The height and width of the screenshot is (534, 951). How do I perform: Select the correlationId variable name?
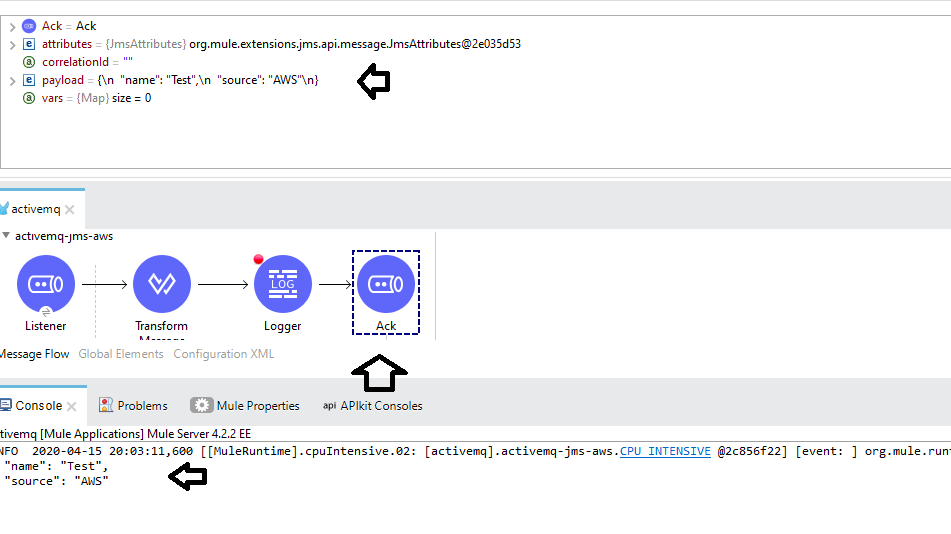point(75,62)
